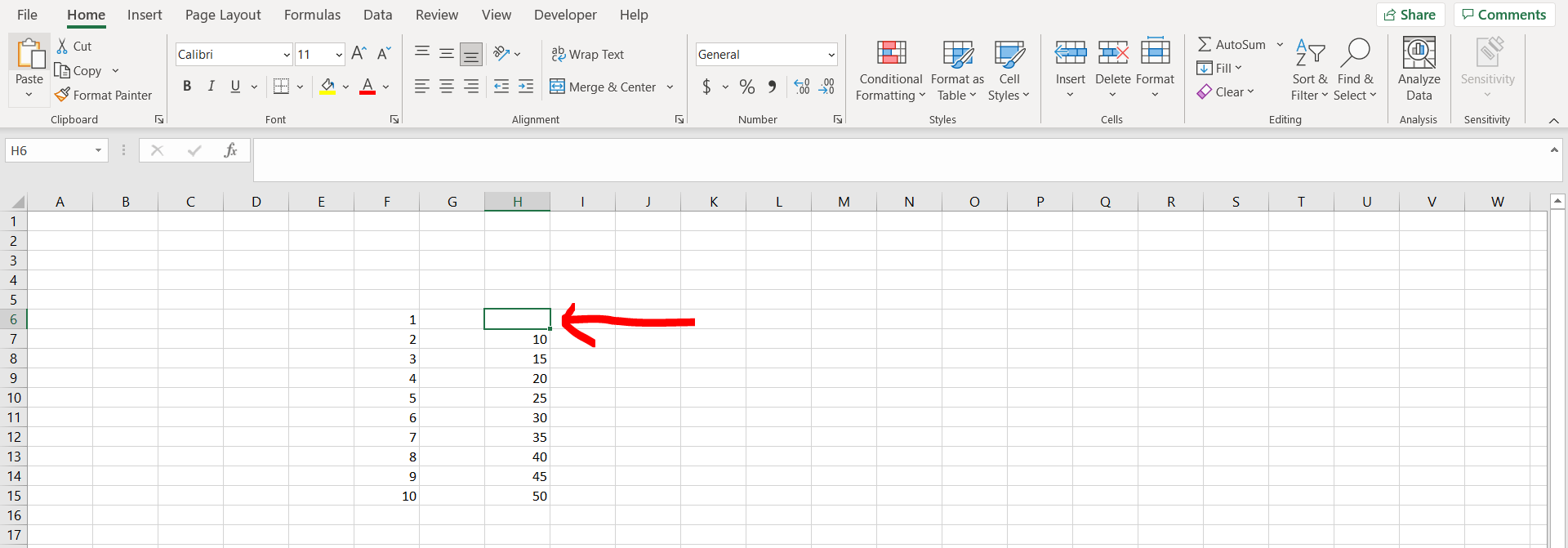Image resolution: width=1568 pixels, height=548 pixels.
Task: Click the Cut scissors icon
Action: coord(62,46)
